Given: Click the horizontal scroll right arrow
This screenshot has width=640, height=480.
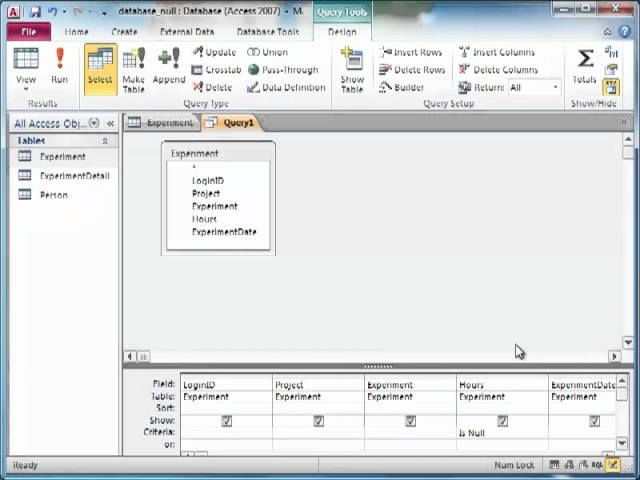Looking at the screenshot, I should 614,356.
